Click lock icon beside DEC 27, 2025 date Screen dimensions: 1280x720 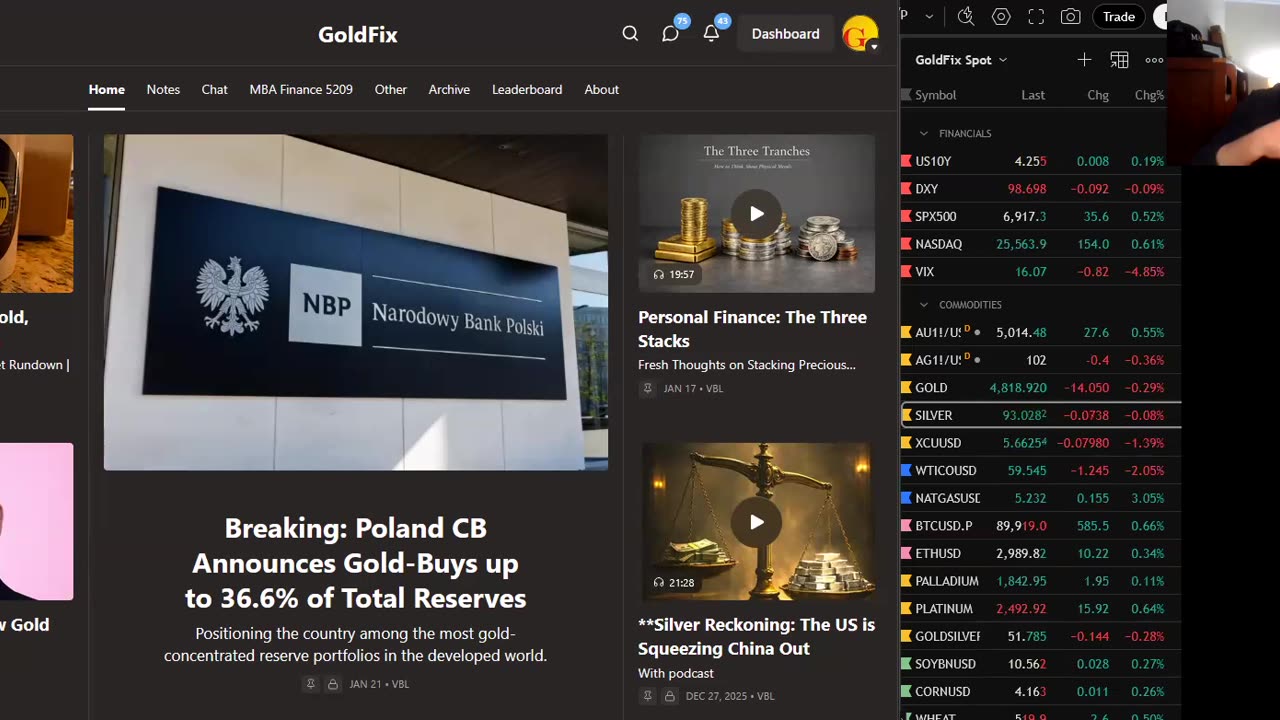(x=670, y=696)
